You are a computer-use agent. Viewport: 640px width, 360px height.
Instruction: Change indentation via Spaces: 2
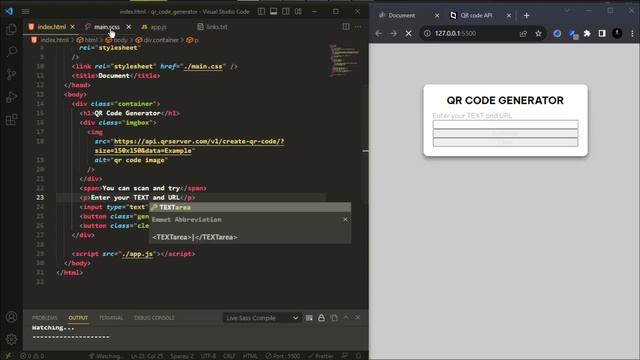click(x=182, y=356)
